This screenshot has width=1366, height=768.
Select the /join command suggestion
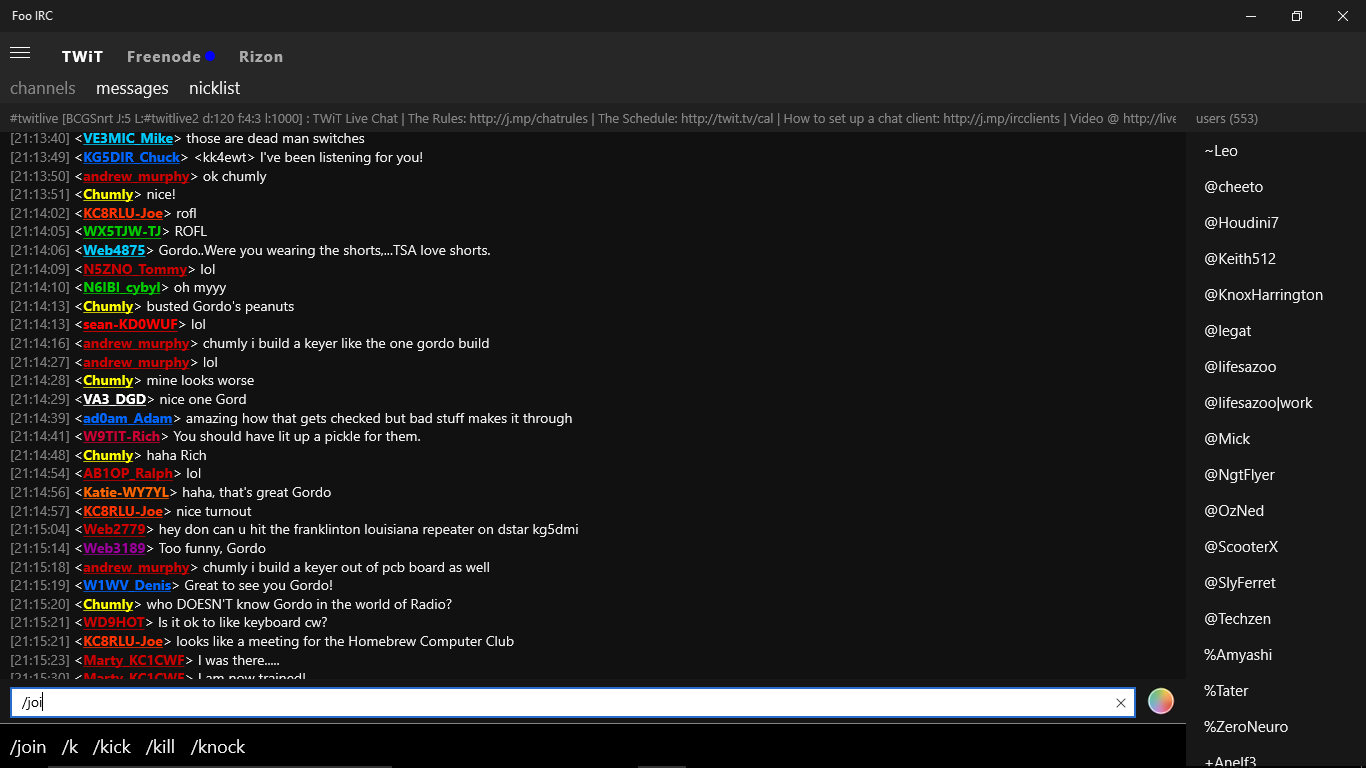coord(28,747)
